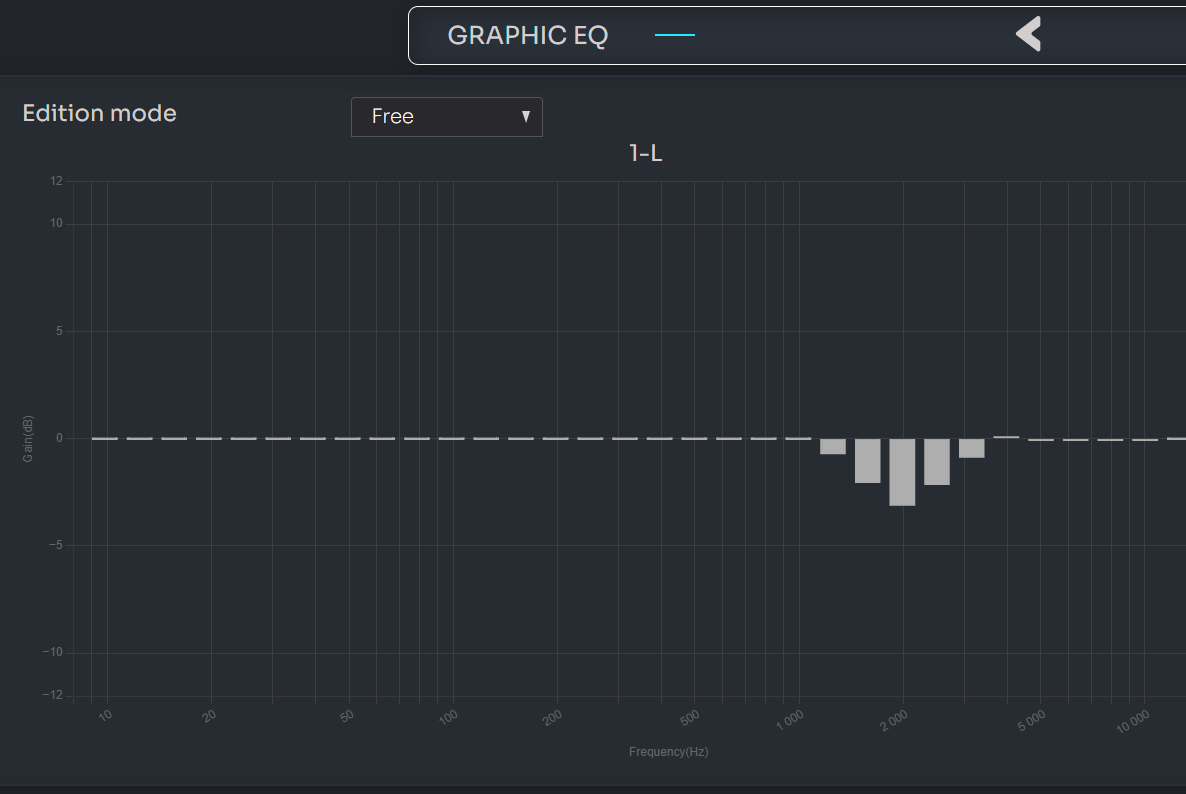Select the 1600 Hz EQ bar

pyautogui.click(x=867, y=460)
